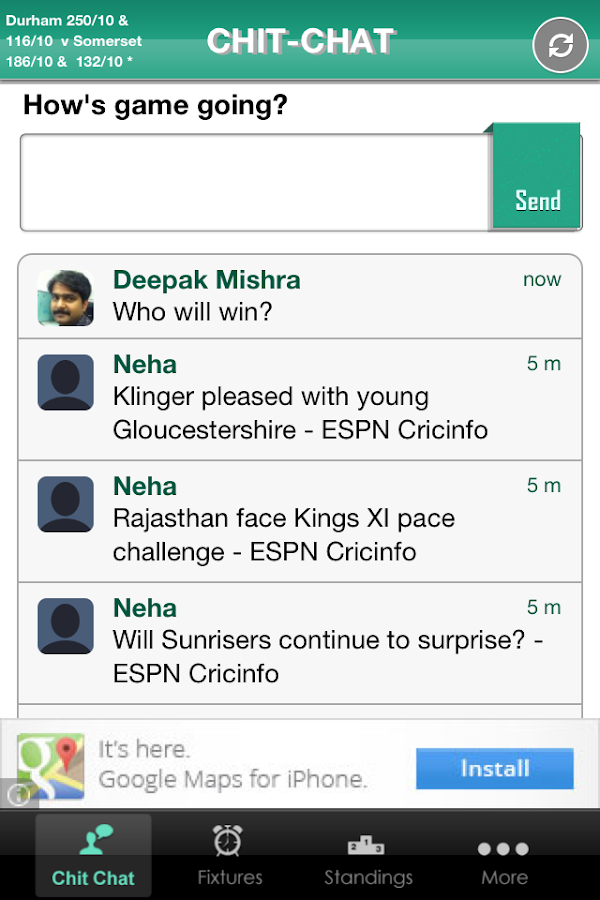Open the Durham v Somerset score ticker
The width and height of the screenshot is (600, 900).
coord(74,40)
